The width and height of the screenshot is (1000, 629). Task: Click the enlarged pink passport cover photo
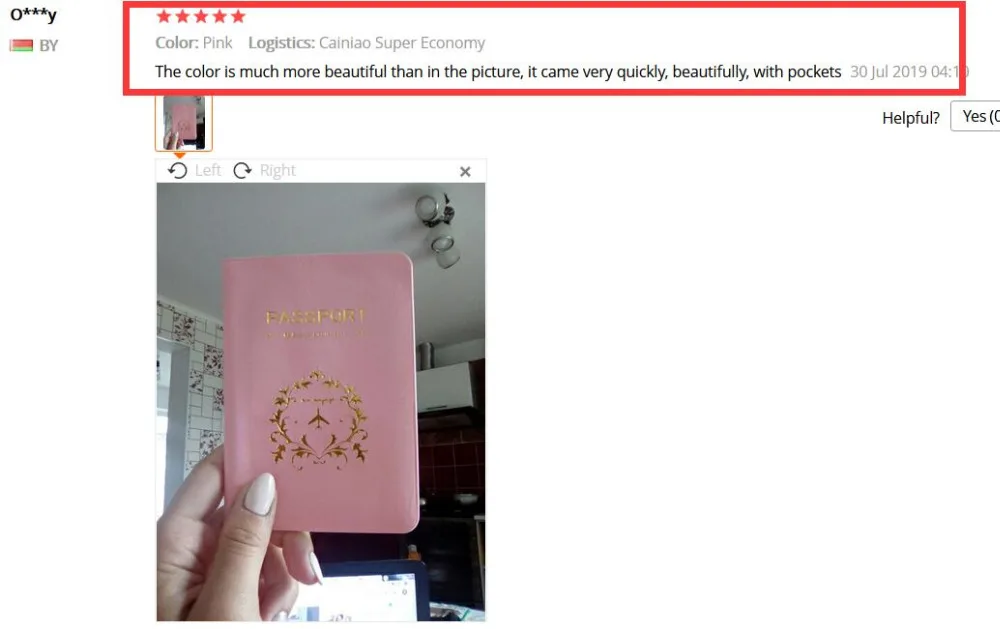coord(321,402)
